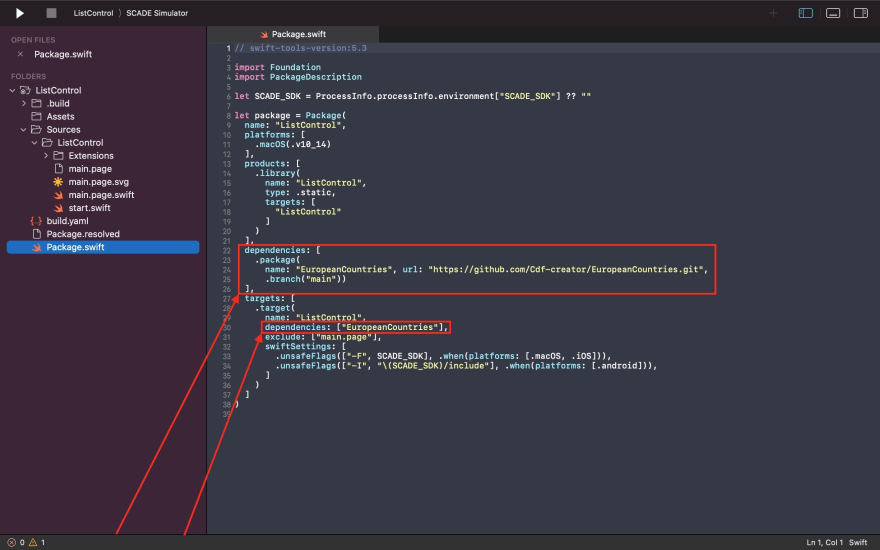The height and width of the screenshot is (550, 880).
Task: Open build.yaml file
Action: (x=67, y=221)
